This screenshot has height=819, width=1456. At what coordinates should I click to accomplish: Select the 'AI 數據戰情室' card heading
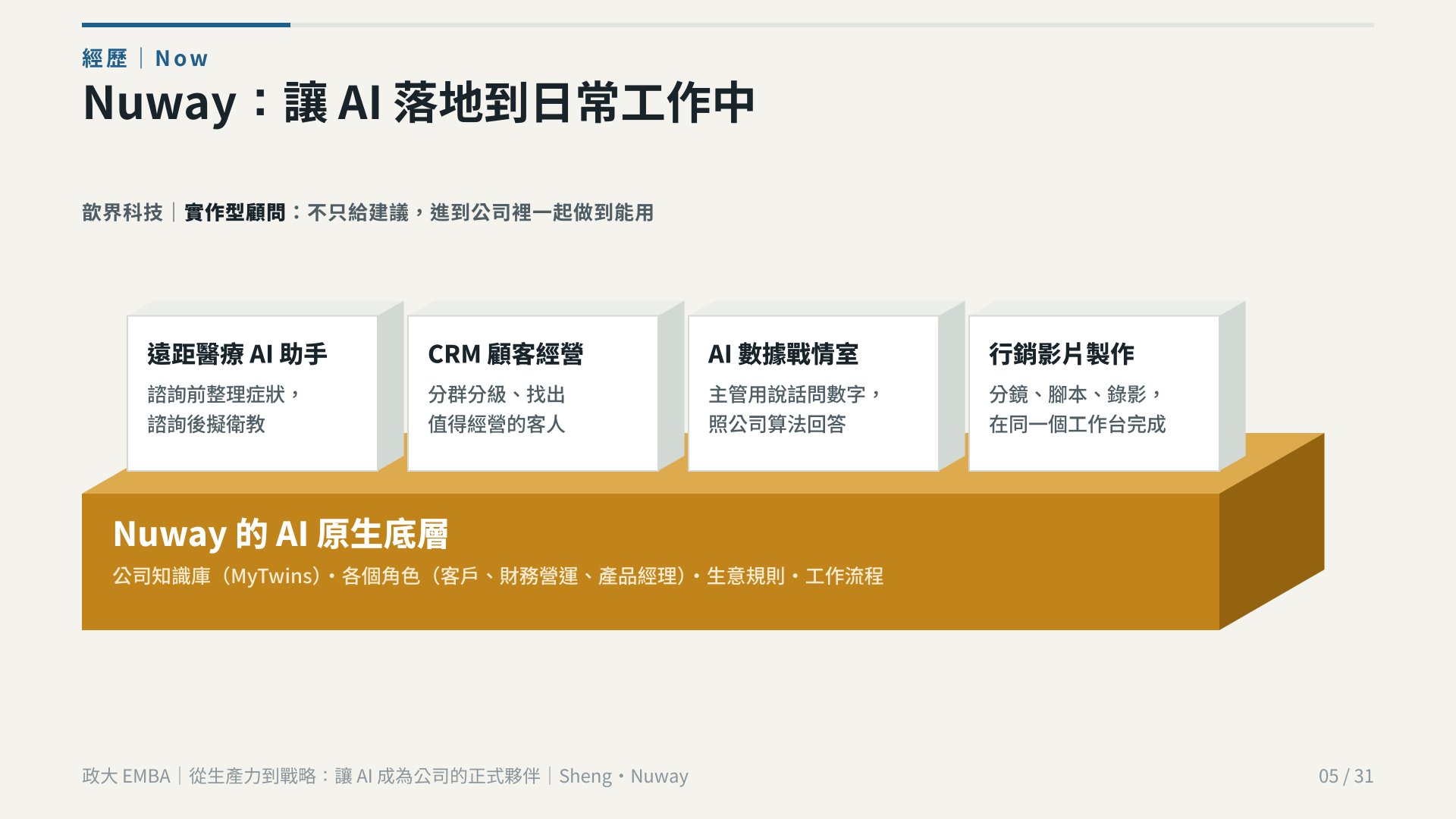[783, 354]
